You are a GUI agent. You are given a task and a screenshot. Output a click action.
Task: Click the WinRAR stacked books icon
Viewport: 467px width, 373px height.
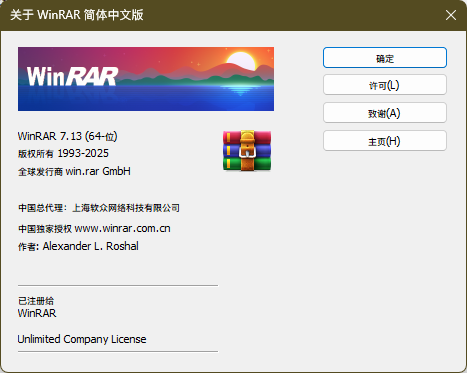tap(247, 150)
